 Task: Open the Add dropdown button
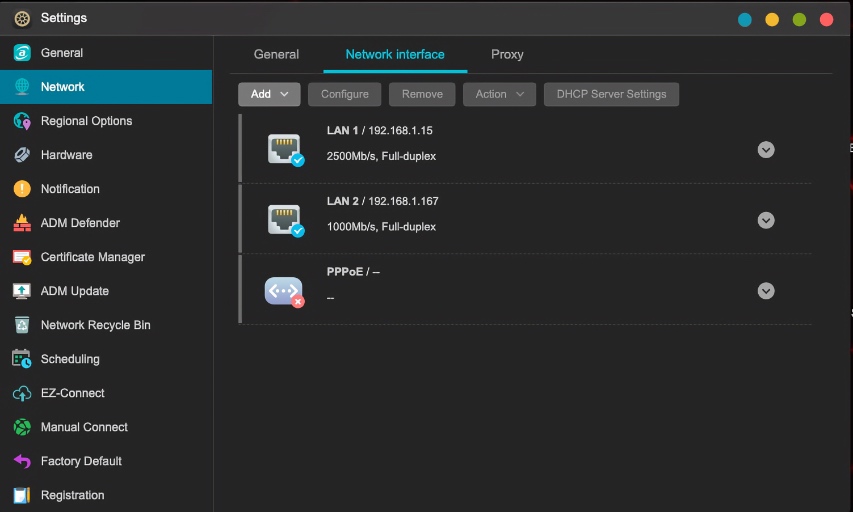coord(269,94)
